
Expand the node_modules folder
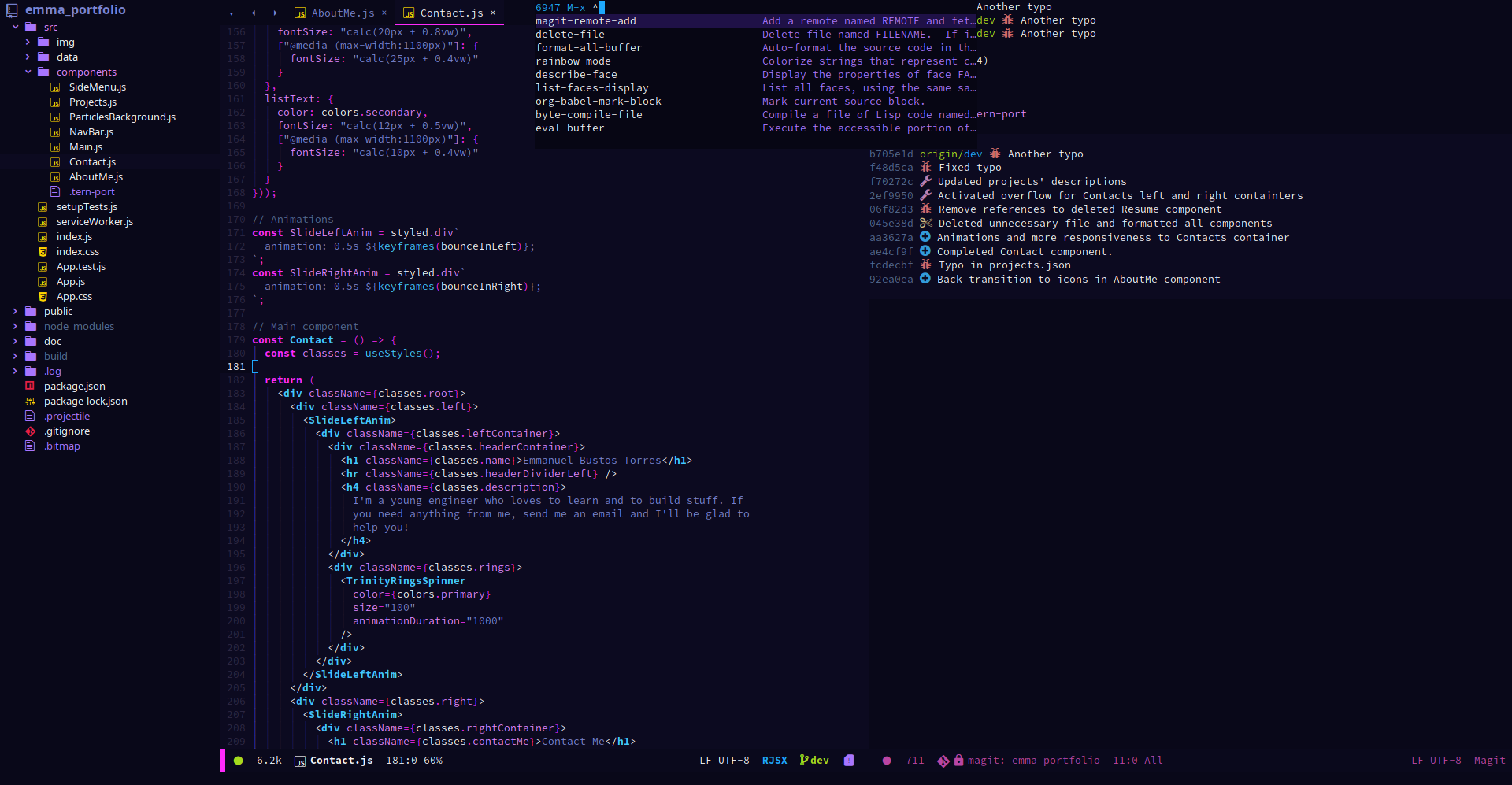15,326
